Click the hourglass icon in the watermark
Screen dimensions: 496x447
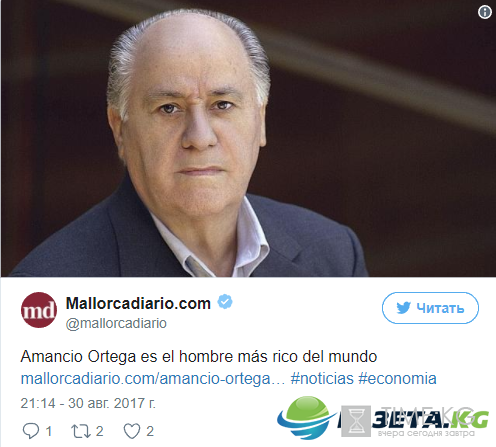tap(356, 421)
